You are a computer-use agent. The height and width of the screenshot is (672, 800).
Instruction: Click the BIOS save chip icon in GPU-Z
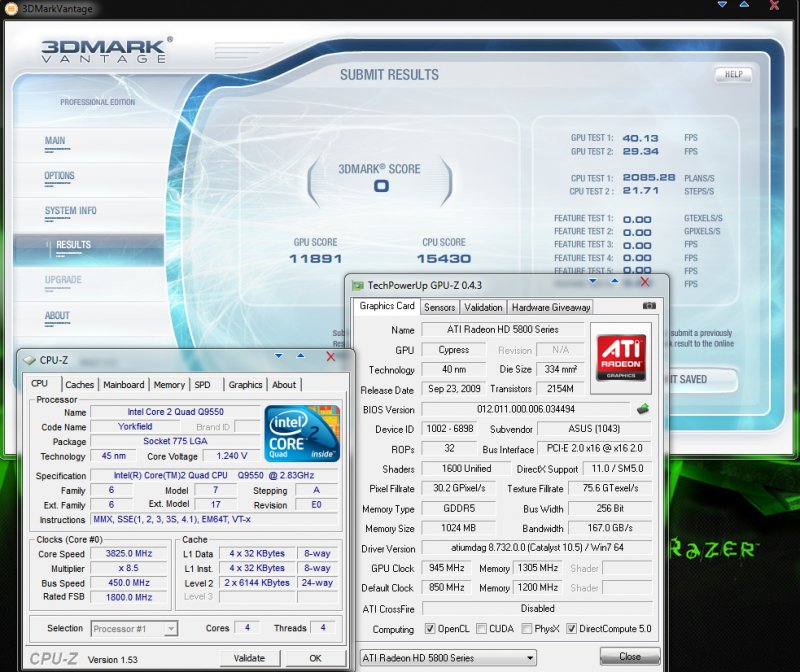(643, 409)
